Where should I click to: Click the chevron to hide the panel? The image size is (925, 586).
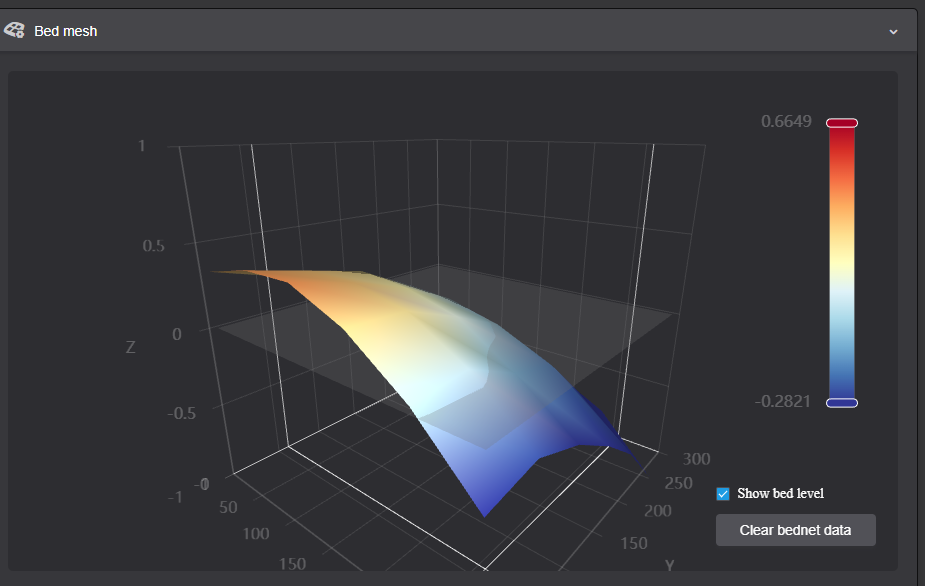point(894,31)
